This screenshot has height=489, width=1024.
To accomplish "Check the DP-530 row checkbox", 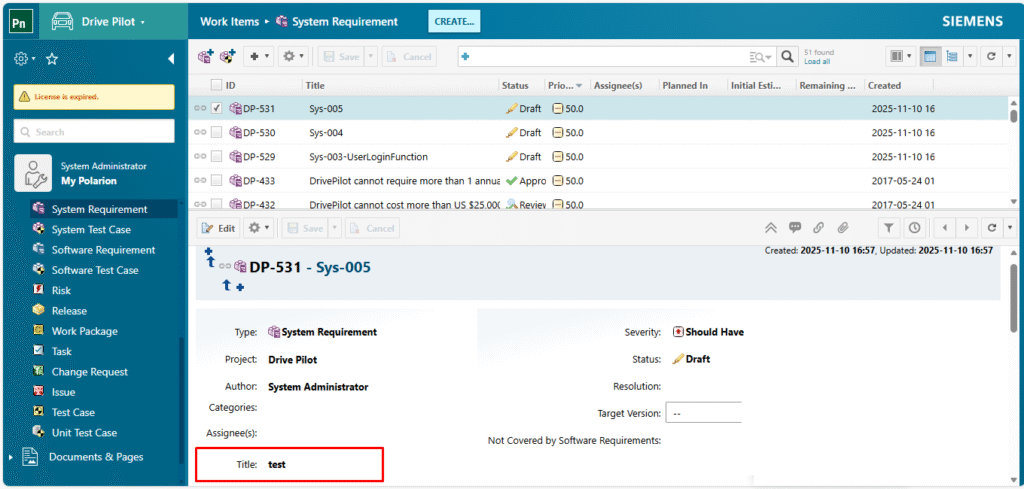I will (217, 132).
